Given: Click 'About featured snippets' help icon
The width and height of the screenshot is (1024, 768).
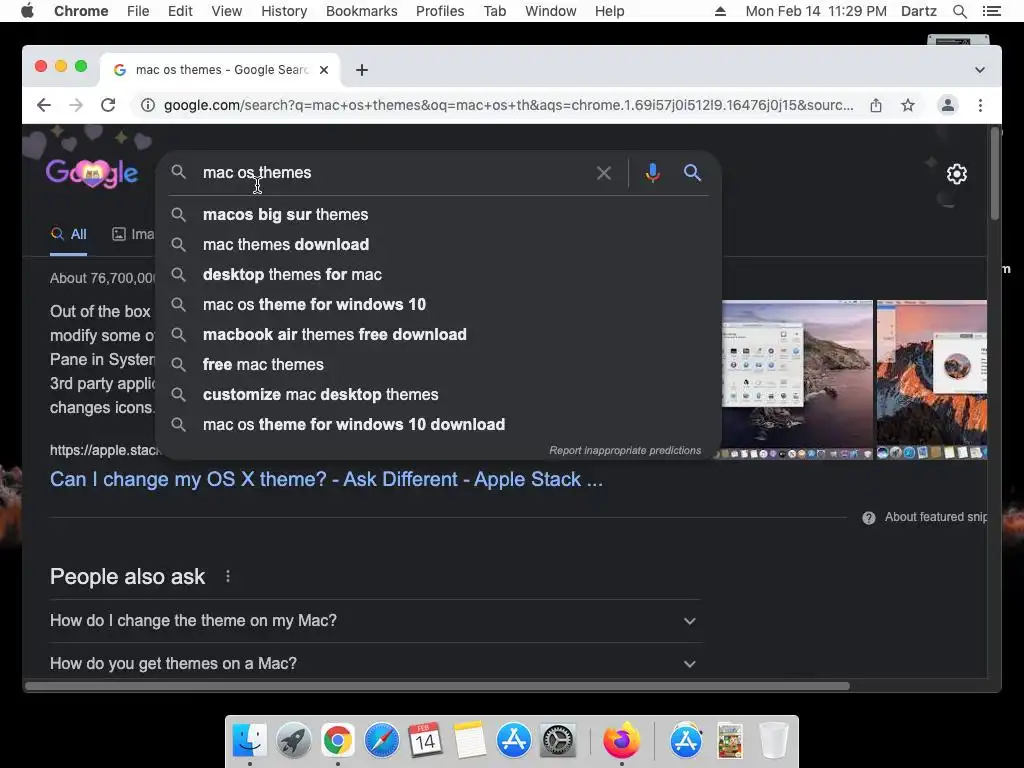Looking at the screenshot, I should coord(869,518).
